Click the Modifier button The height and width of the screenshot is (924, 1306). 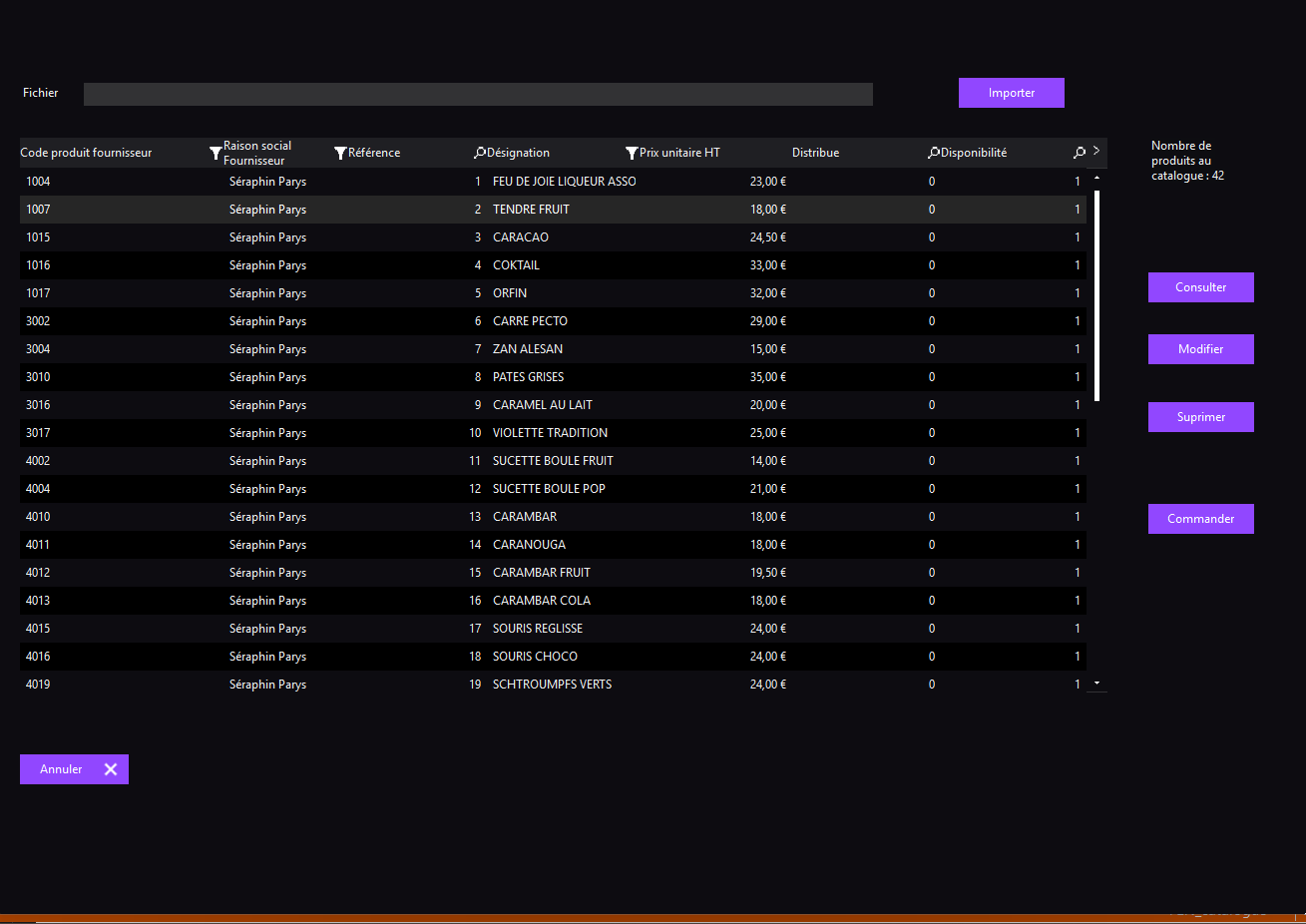pos(1200,349)
